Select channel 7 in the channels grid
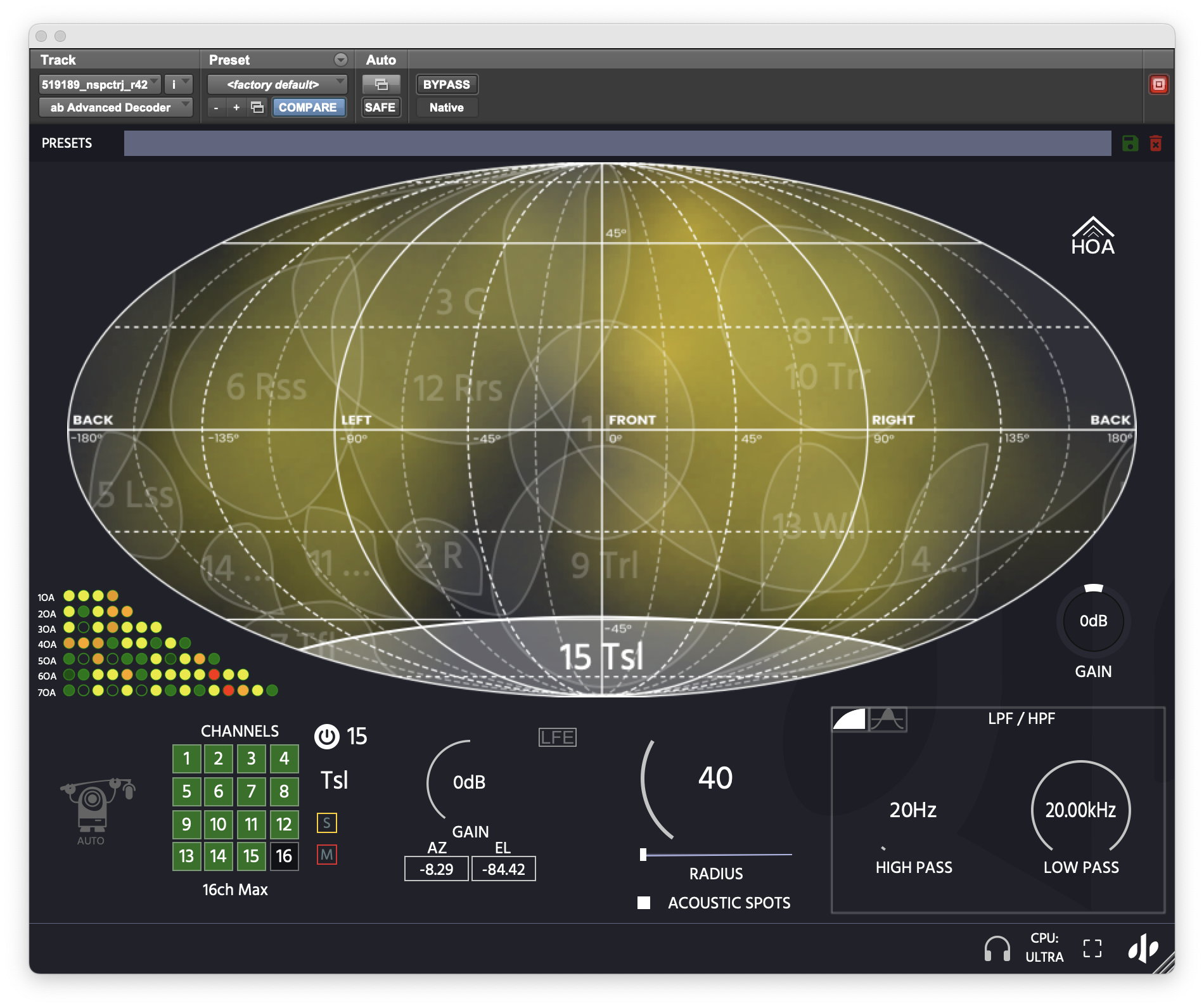Image resolution: width=1204 pixels, height=1008 pixels. click(251, 791)
